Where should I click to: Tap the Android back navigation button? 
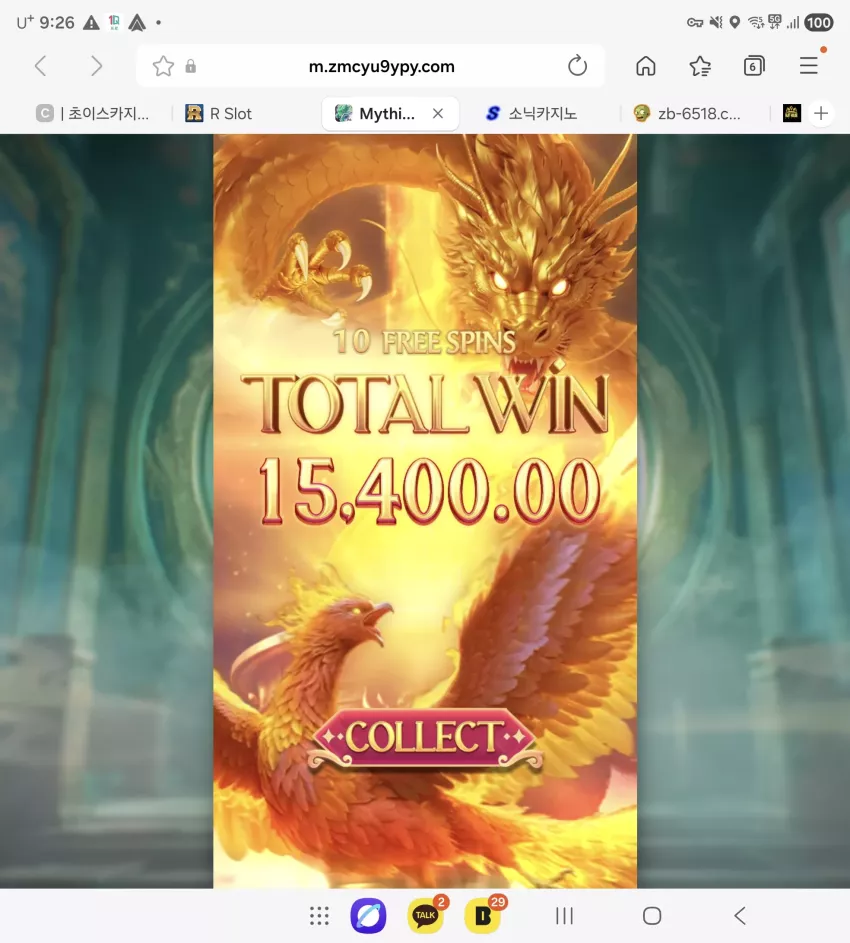click(740, 916)
